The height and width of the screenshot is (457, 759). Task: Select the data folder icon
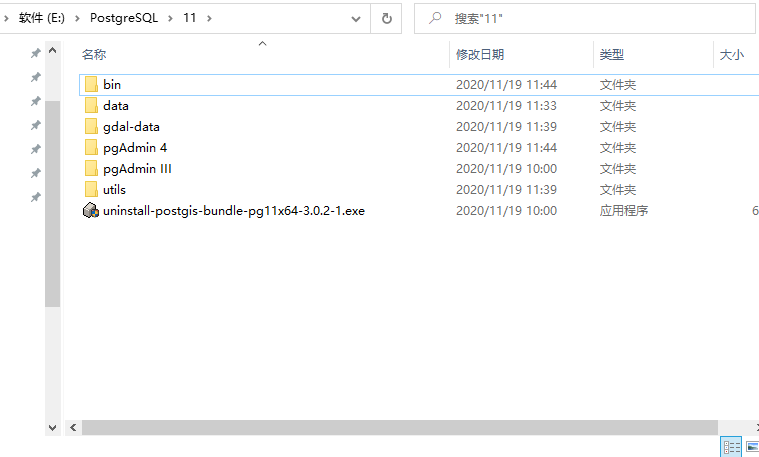point(91,106)
